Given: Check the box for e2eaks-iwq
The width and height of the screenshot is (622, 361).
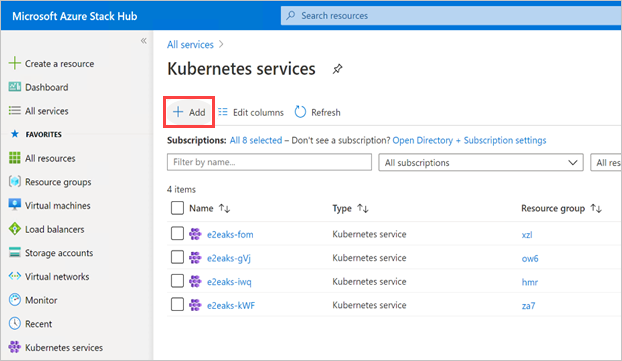Looking at the screenshot, I should (177, 281).
